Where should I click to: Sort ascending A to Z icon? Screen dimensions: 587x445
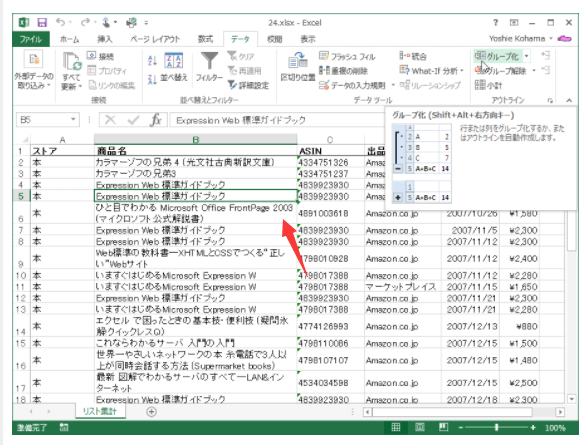[152, 60]
